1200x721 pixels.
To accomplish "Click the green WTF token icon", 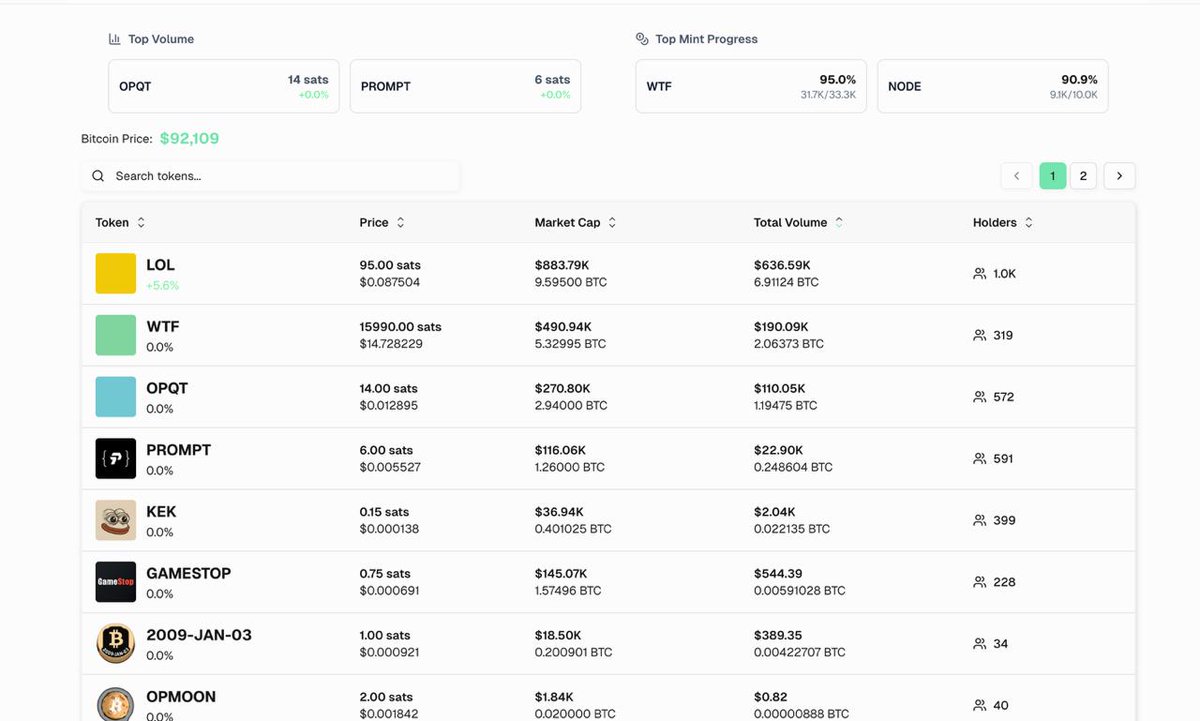I will tap(115, 336).
